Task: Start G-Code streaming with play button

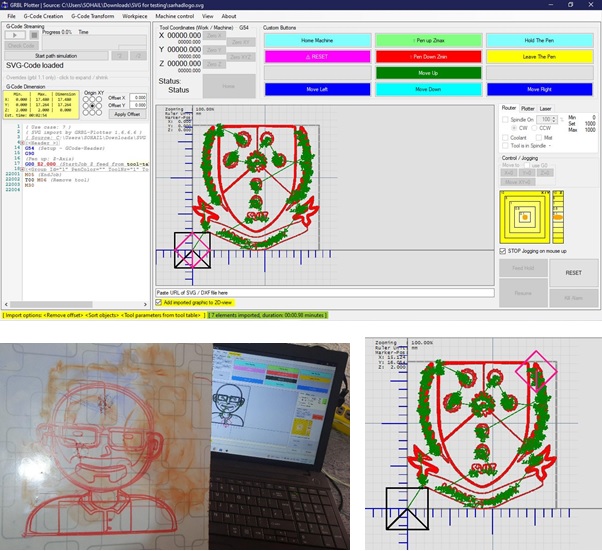Action: click(15, 35)
